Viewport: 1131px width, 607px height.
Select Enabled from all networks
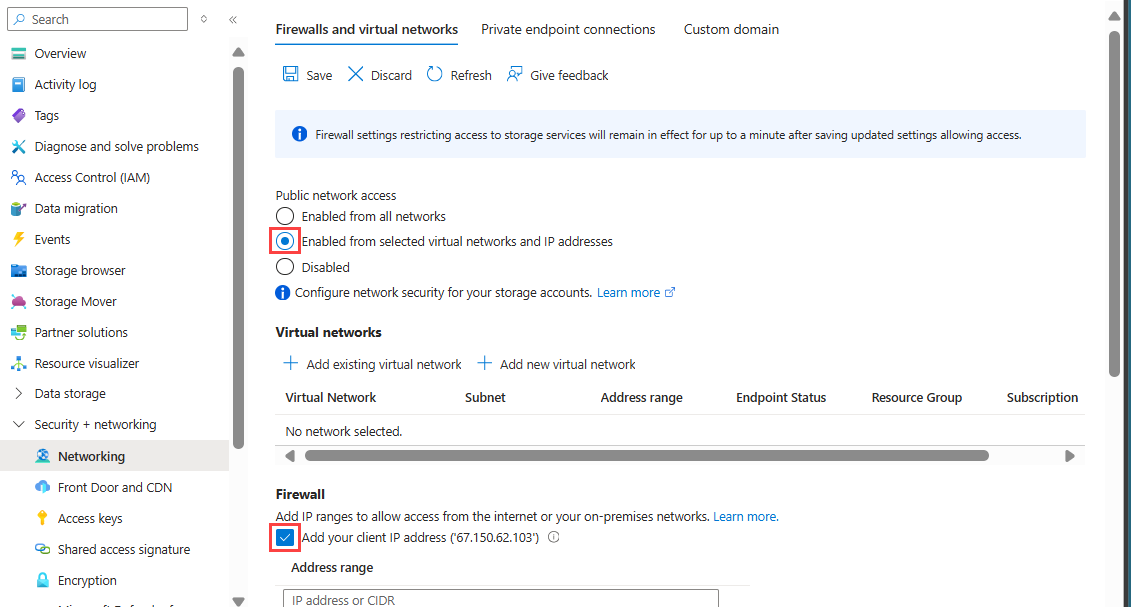285,216
